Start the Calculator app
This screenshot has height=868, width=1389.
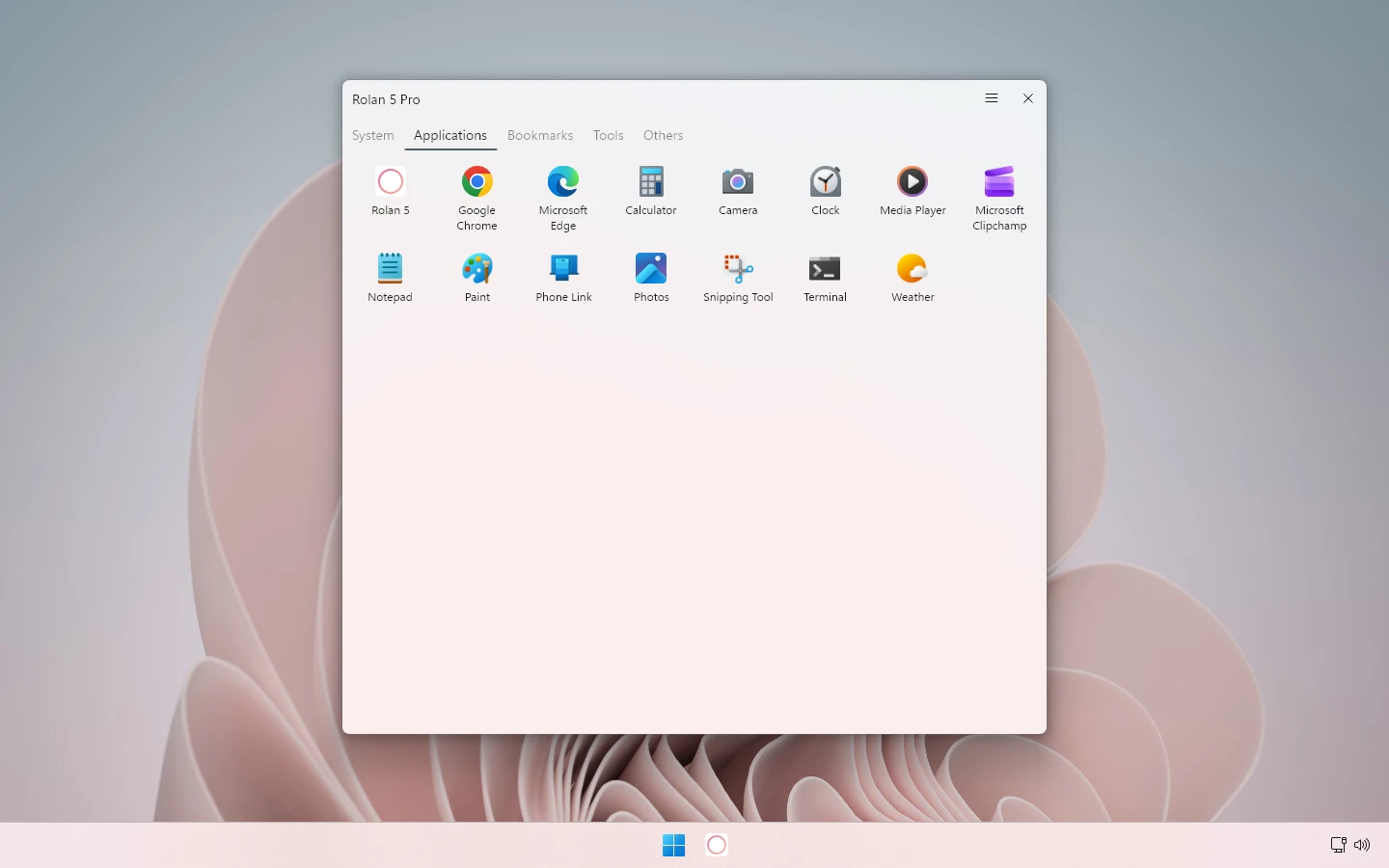point(651,190)
